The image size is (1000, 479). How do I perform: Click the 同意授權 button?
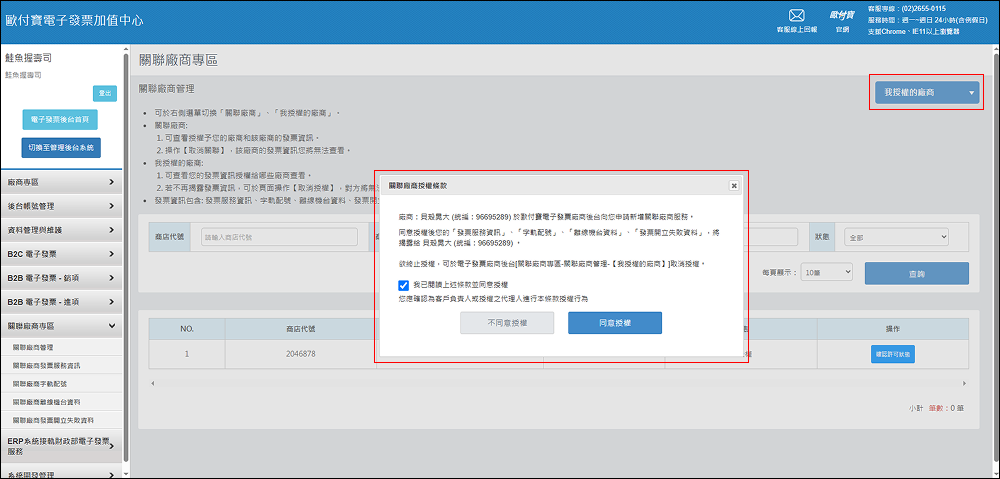coord(614,323)
